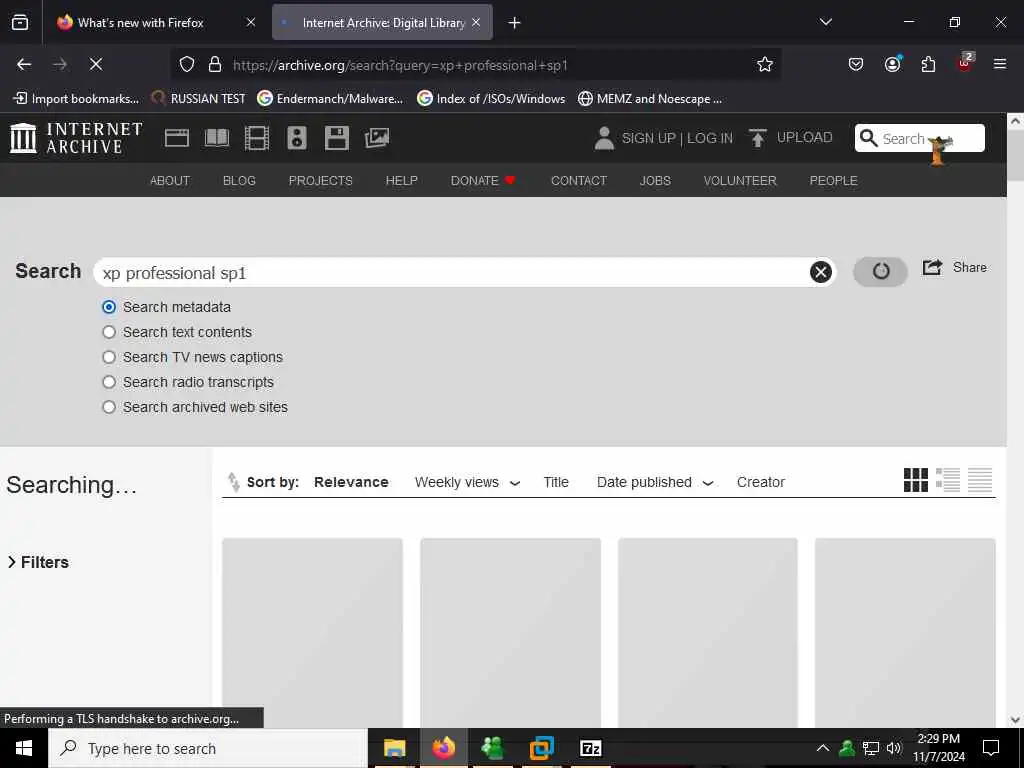Image resolution: width=1024 pixels, height=768 pixels.
Task: Open the Firefox application menu
Action: (x=999, y=64)
